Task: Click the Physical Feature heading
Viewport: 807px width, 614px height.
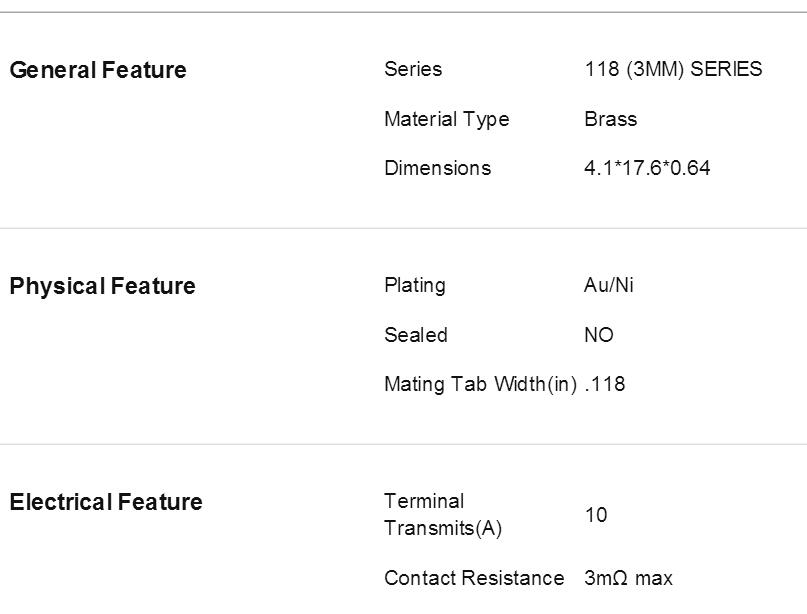Action: 102,286
